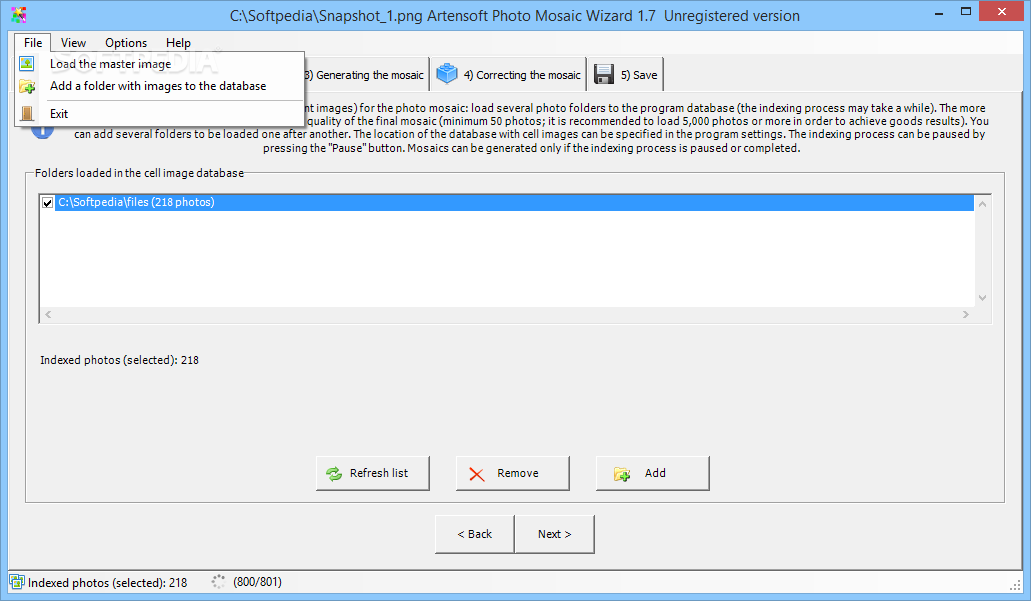Click status bar Indexed photos (selected): 218 text
Screen dimensions: 1031x601
coord(107,583)
